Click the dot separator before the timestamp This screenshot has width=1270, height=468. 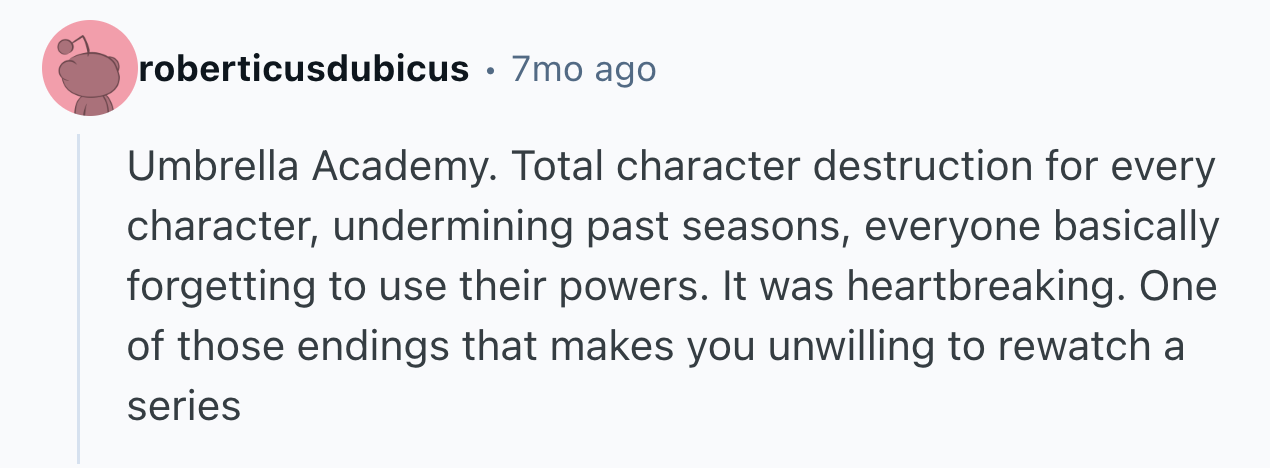(490, 71)
